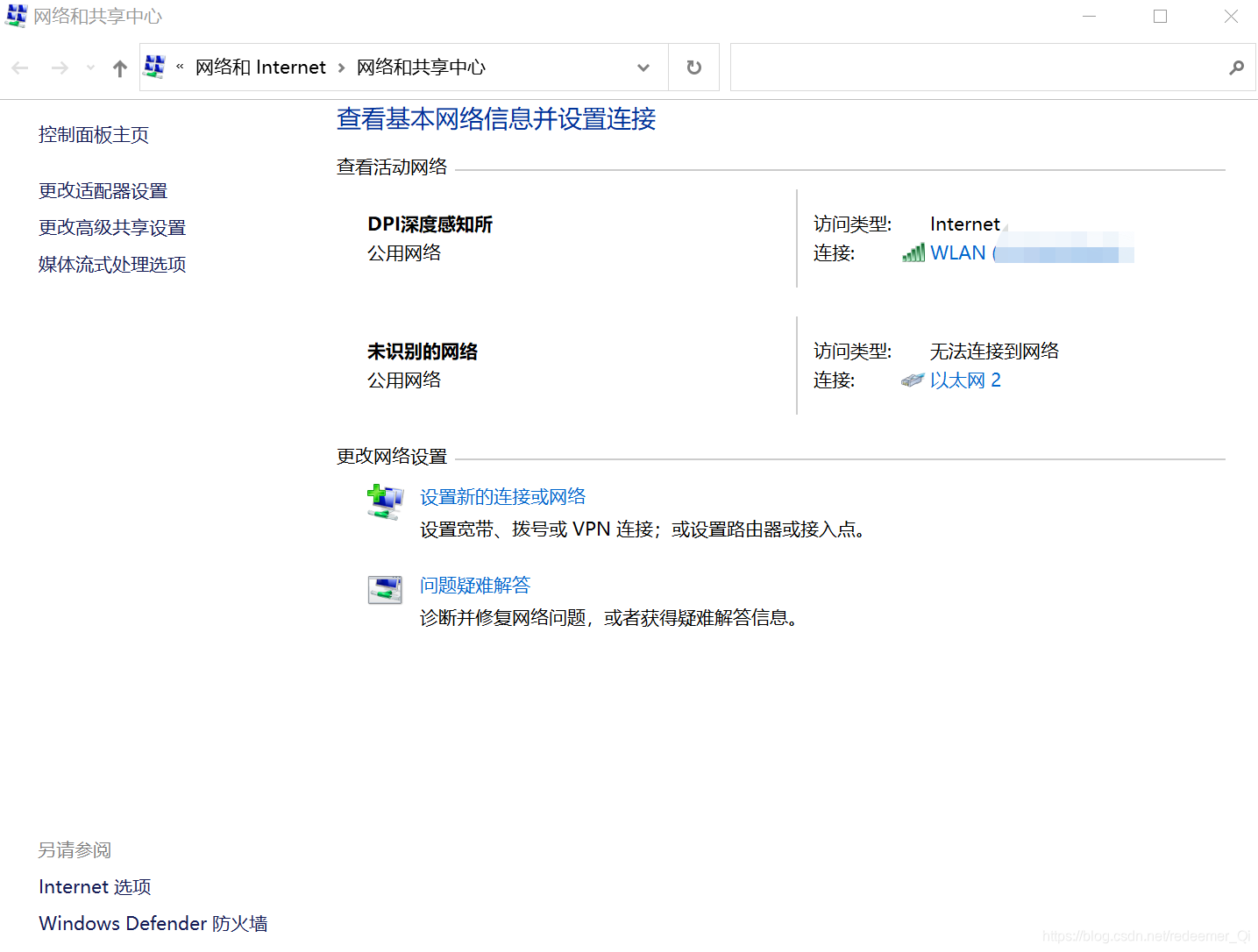Click the Forward navigation arrow
Image resolution: width=1258 pixels, height=952 pixels.
[60, 67]
